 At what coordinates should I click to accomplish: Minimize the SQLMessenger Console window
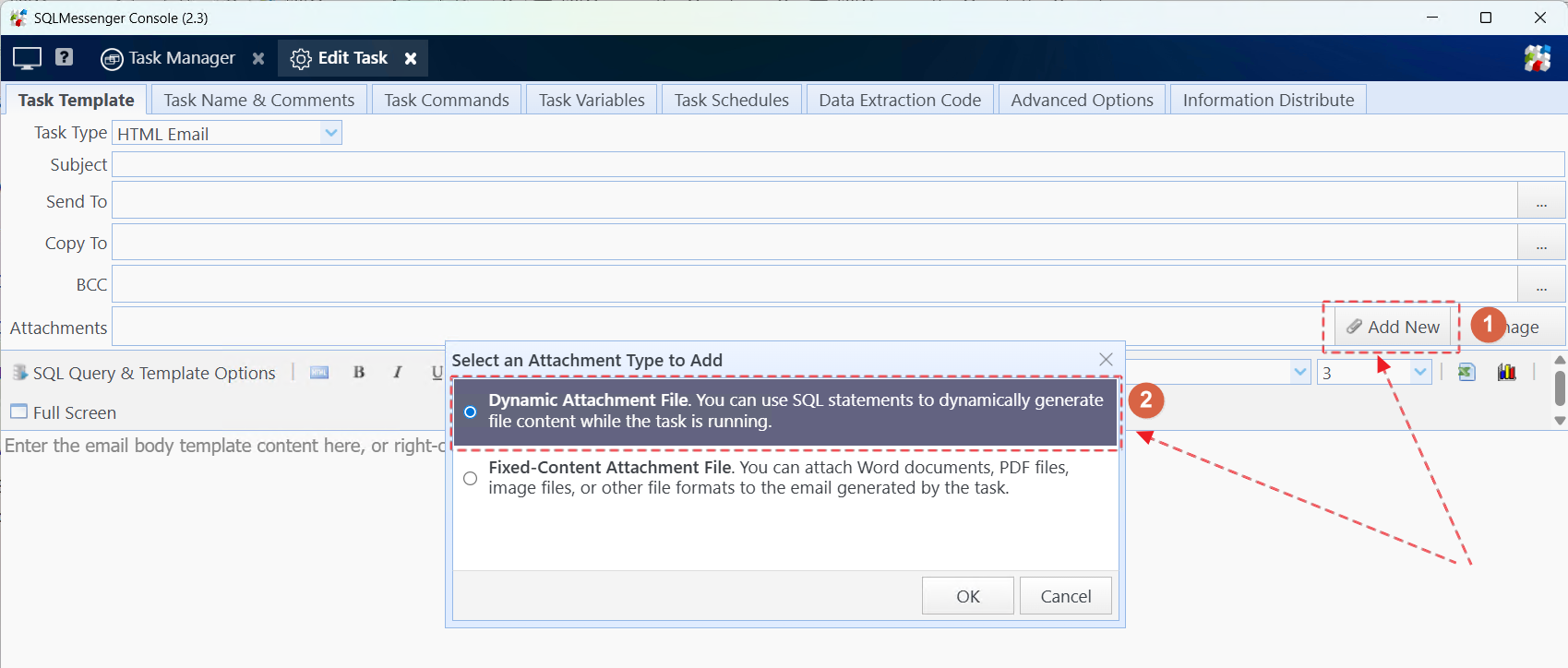[1432, 18]
